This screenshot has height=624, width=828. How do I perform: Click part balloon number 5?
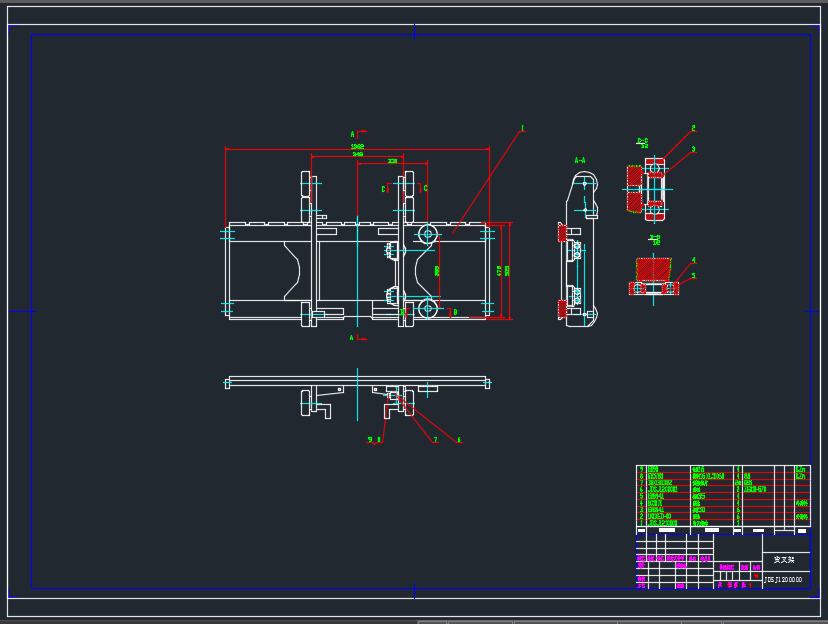pos(693,276)
